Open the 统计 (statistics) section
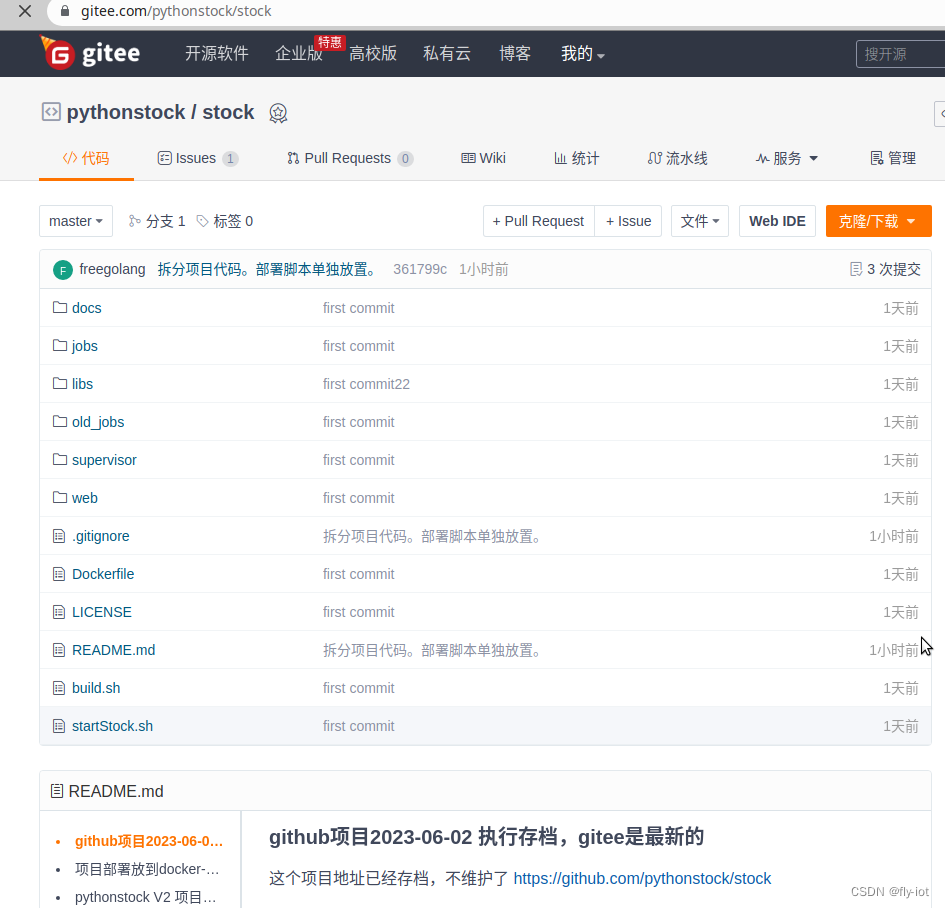Viewport: 945px width, 908px height. (x=576, y=158)
